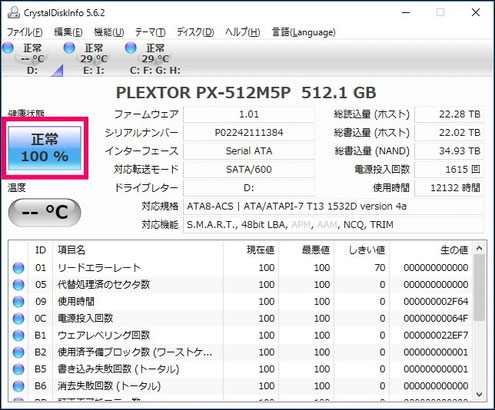Select the C: F: G: H: drive orb
The width and height of the screenshot is (495, 410).
point(131,48)
